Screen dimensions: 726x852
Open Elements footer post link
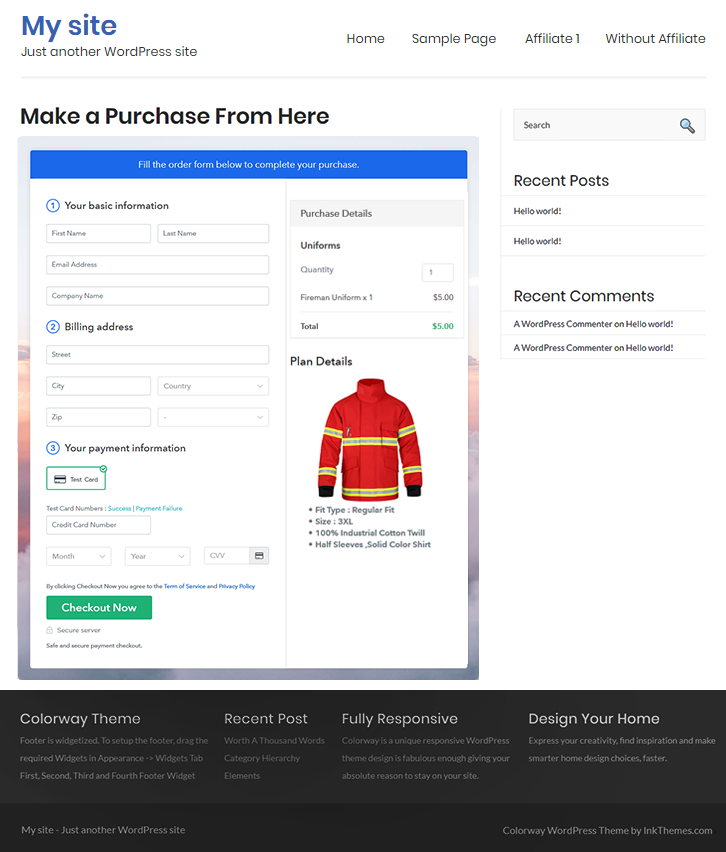coord(242,776)
